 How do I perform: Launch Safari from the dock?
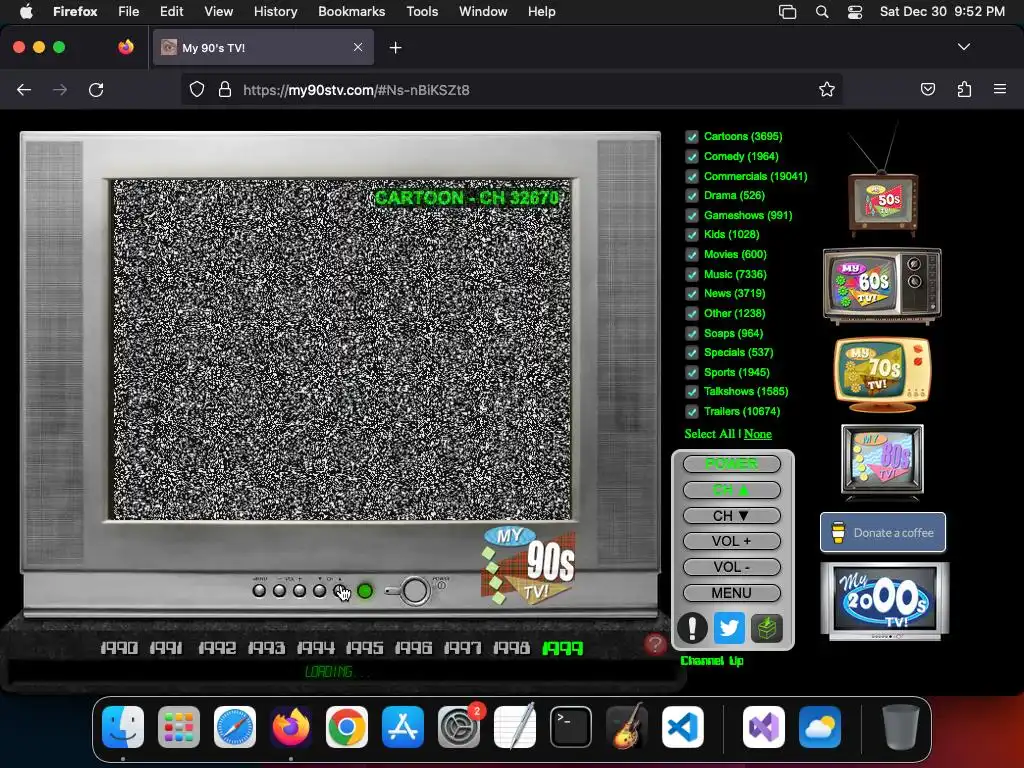pyautogui.click(x=235, y=727)
